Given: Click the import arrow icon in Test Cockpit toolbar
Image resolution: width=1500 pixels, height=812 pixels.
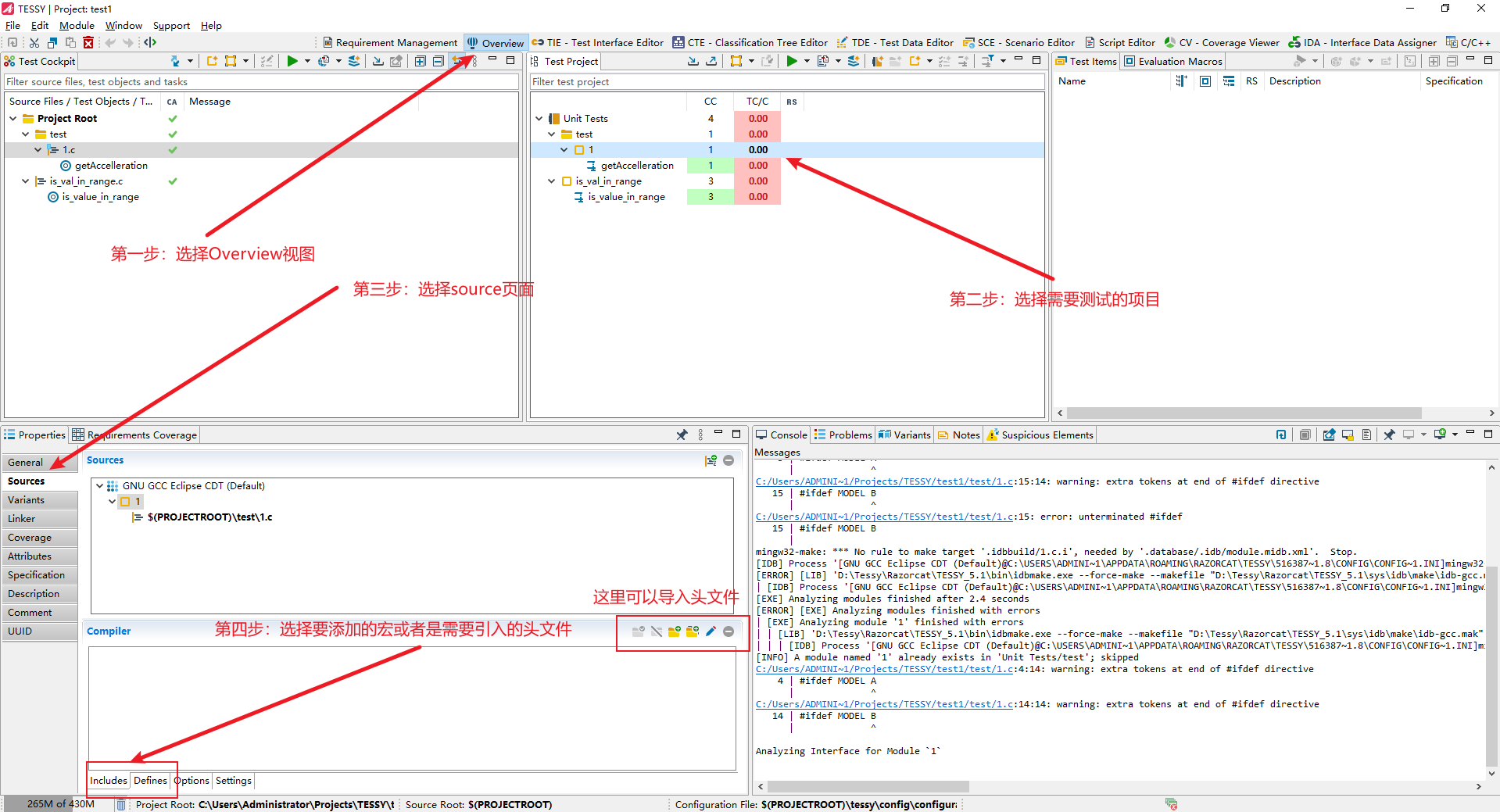Looking at the screenshot, I should click(378, 61).
